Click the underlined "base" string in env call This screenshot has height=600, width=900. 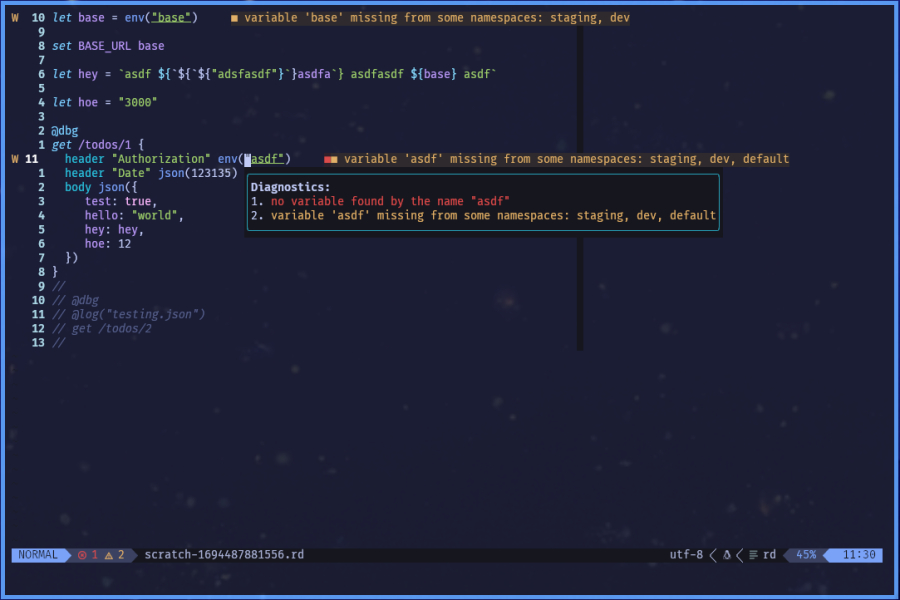coord(173,18)
